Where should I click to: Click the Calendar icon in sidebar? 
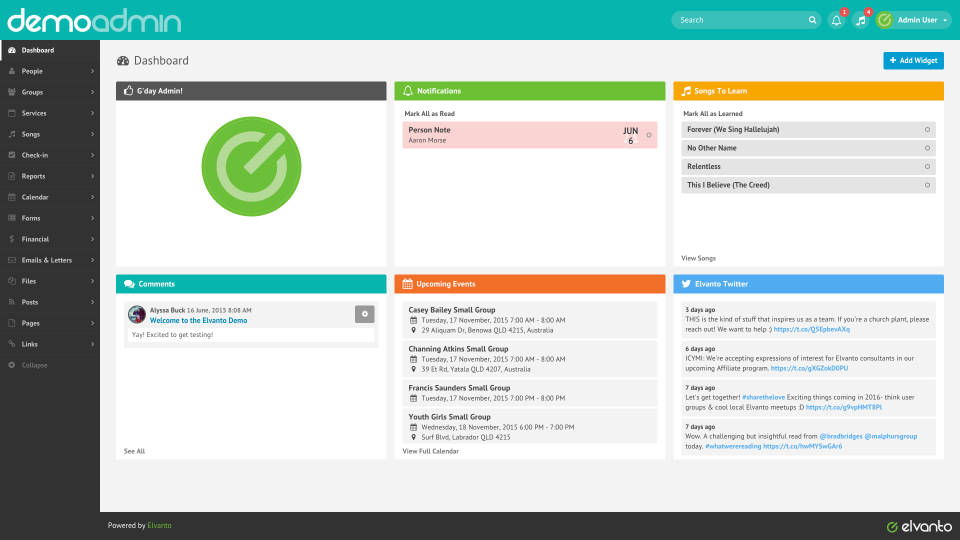12,197
